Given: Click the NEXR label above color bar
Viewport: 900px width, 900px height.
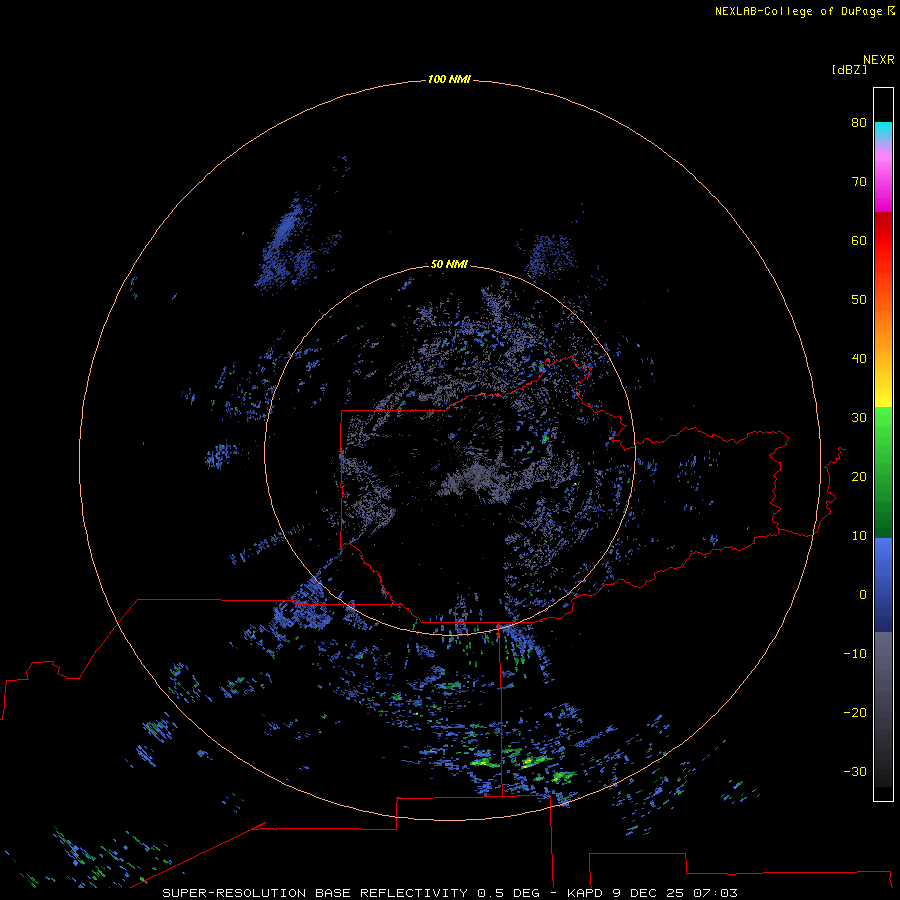Looking at the screenshot, I should click(x=878, y=60).
